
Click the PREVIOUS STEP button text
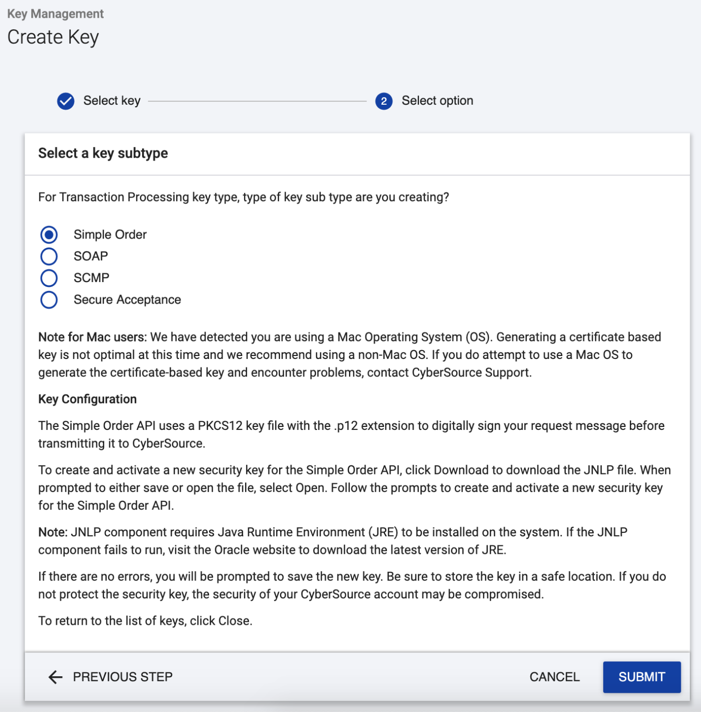point(122,677)
